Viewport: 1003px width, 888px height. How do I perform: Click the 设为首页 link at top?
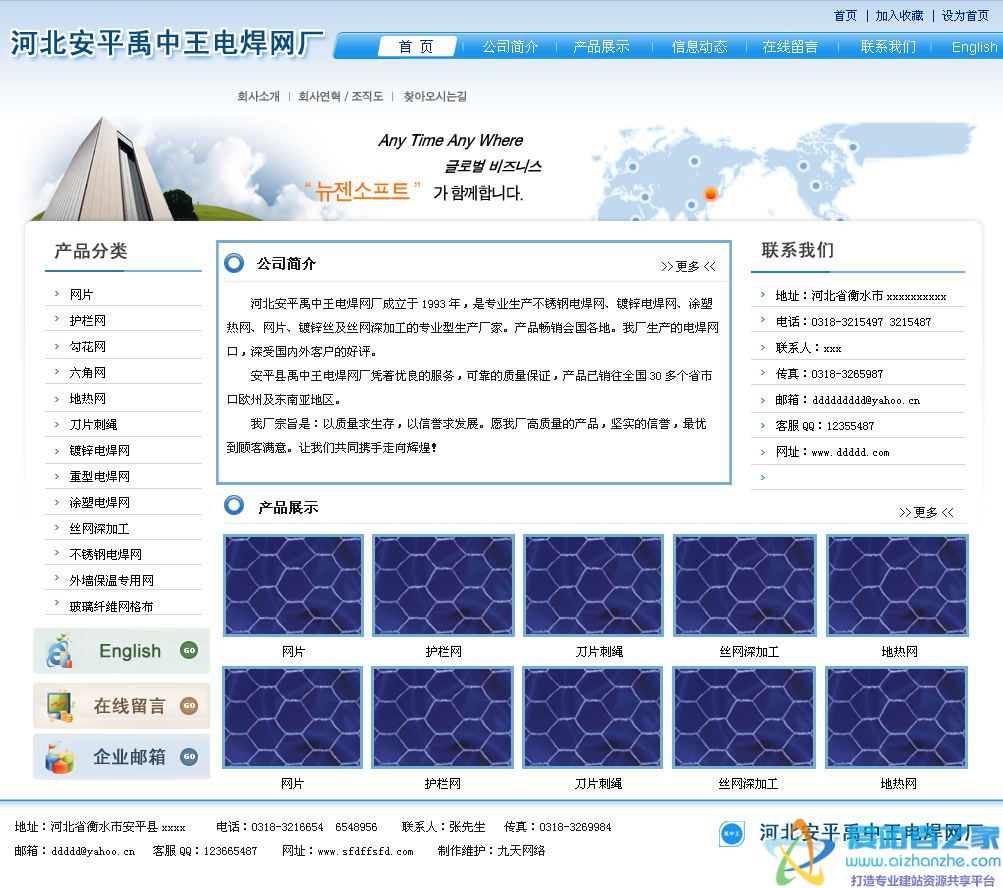pos(965,16)
